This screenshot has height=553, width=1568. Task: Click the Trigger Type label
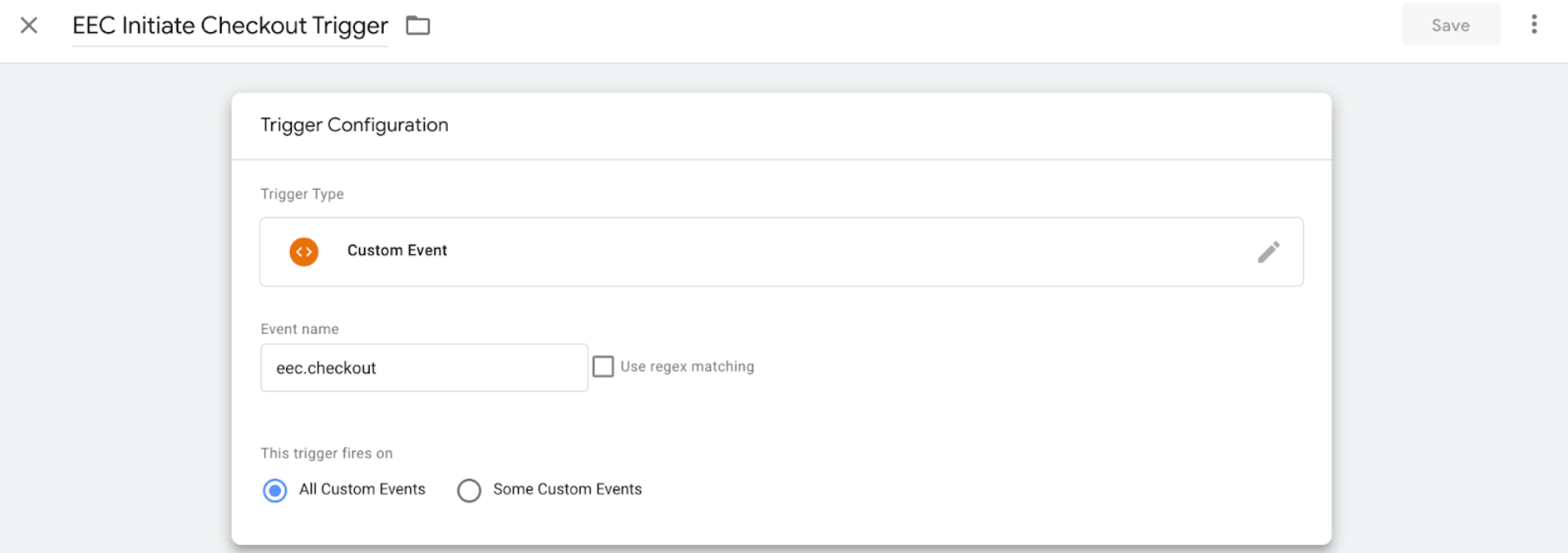click(302, 194)
